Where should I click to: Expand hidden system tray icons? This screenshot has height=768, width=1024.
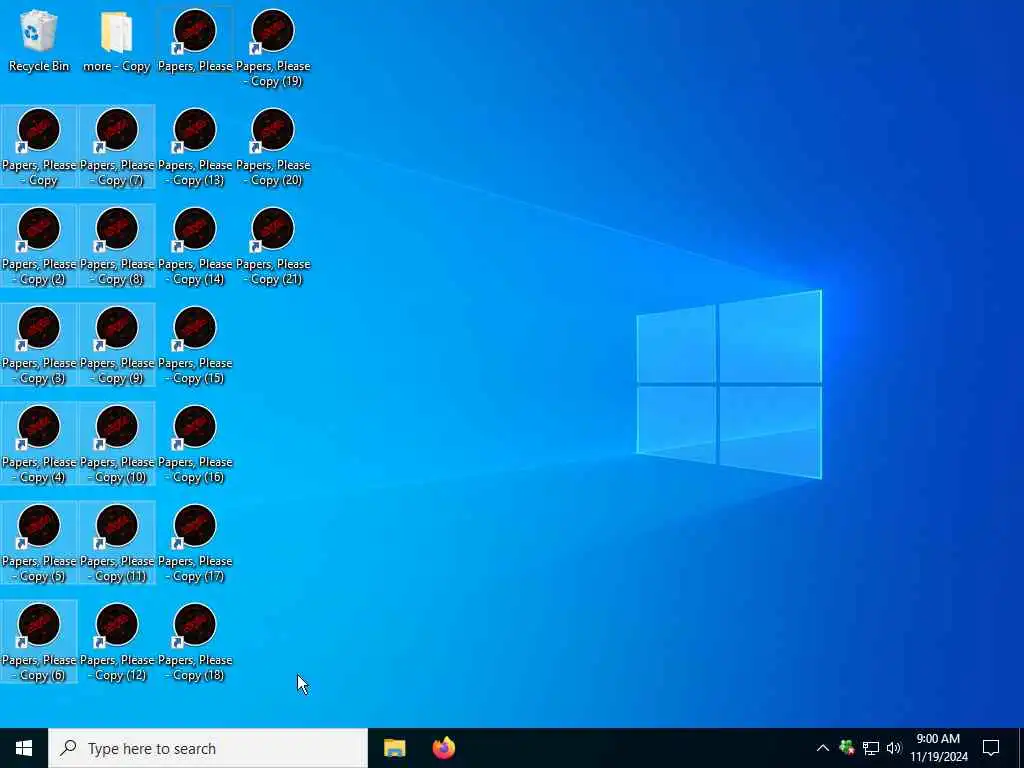[x=822, y=748]
